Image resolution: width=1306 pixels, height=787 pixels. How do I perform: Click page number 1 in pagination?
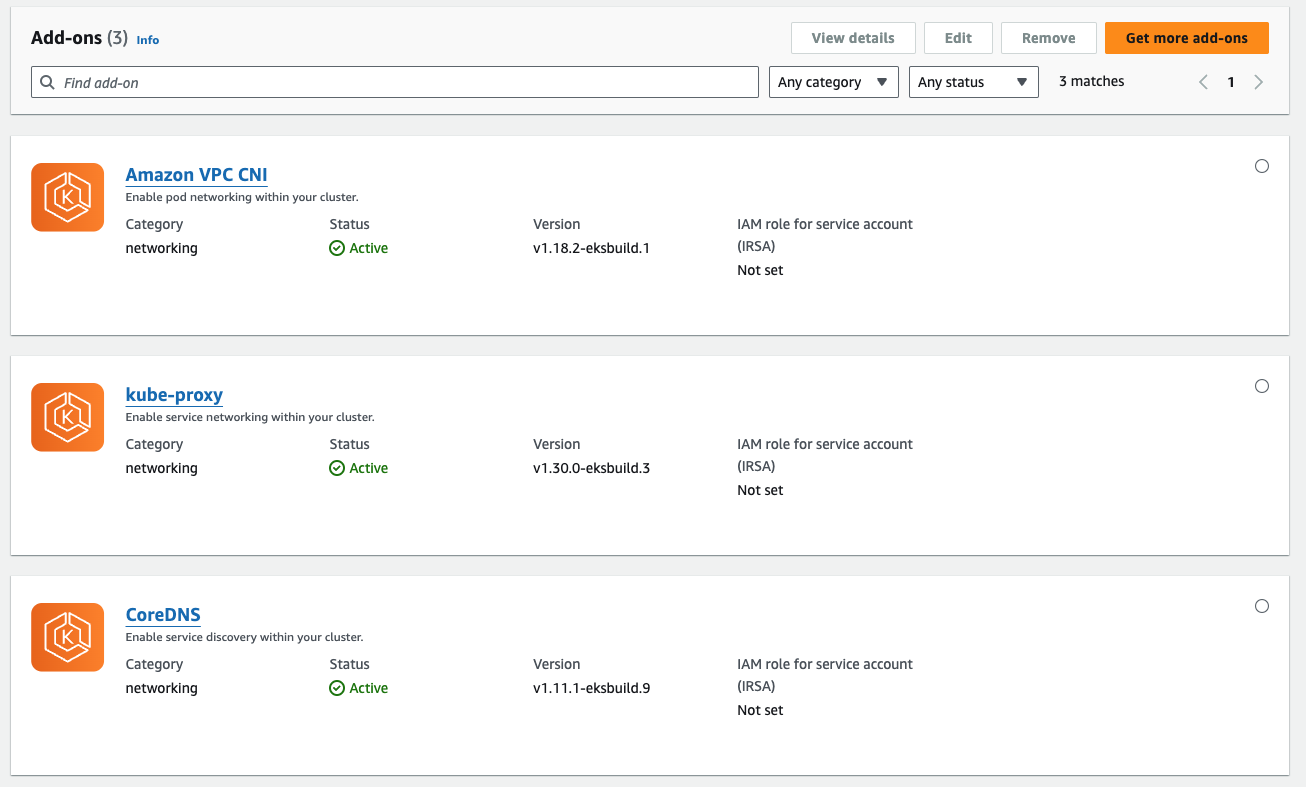(1231, 82)
